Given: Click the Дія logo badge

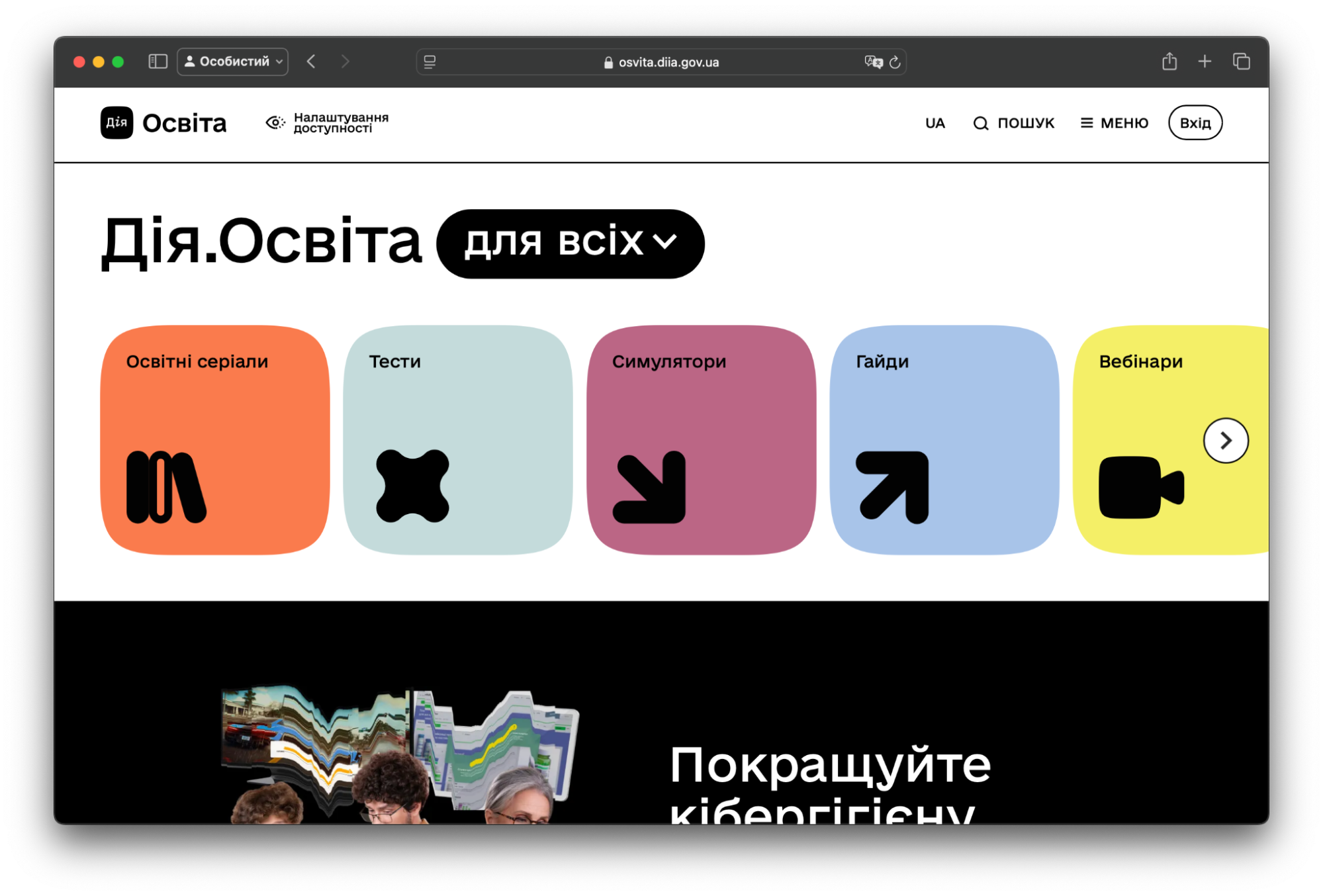Looking at the screenshot, I should click(x=117, y=122).
